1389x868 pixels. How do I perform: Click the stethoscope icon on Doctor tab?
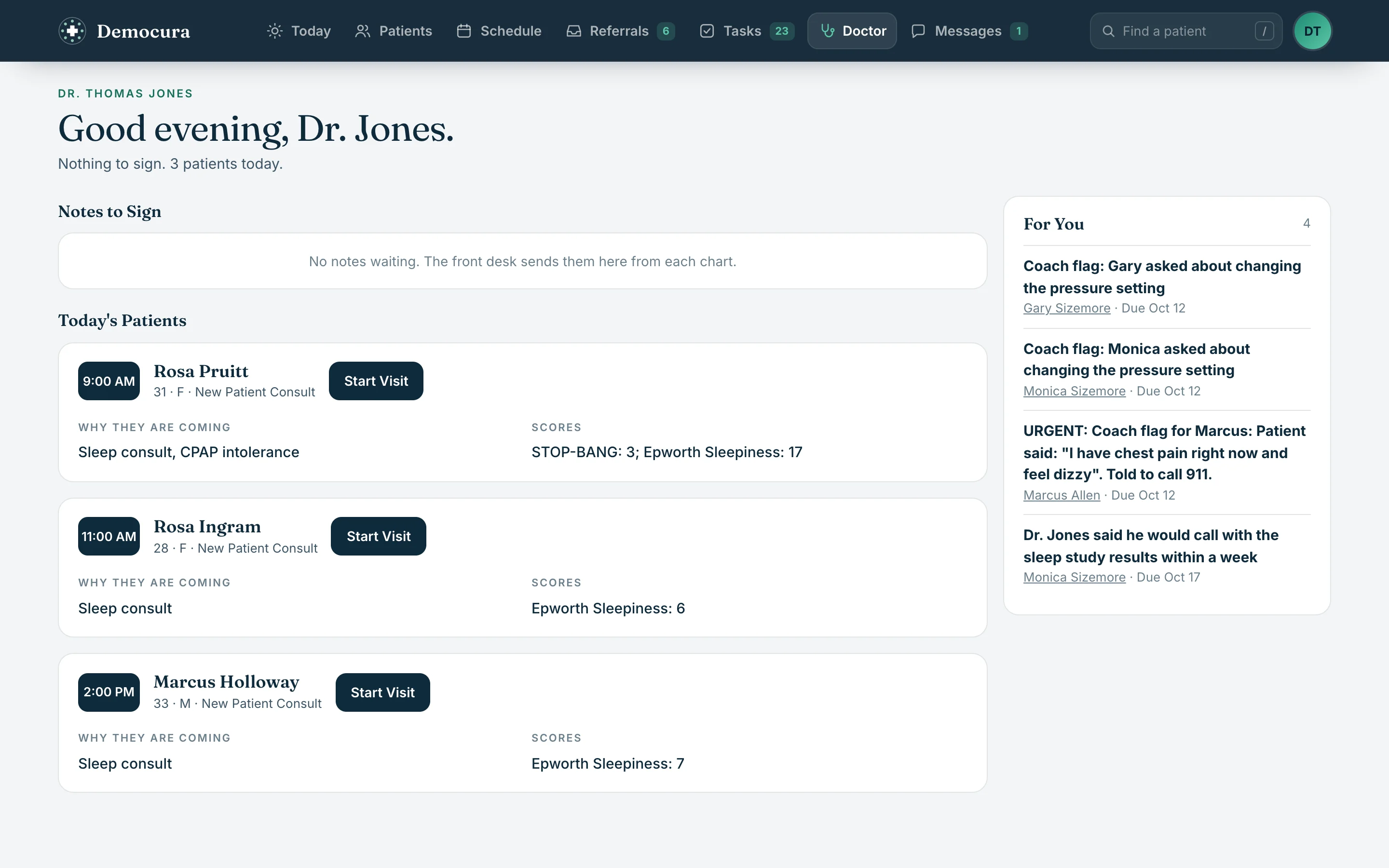click(x=827, y=30)
